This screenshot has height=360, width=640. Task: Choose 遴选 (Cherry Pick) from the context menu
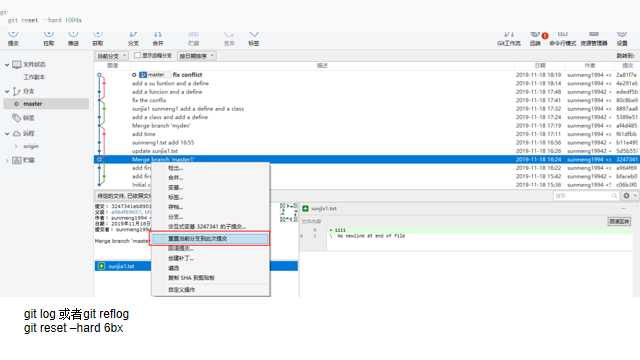coord(210,268)
